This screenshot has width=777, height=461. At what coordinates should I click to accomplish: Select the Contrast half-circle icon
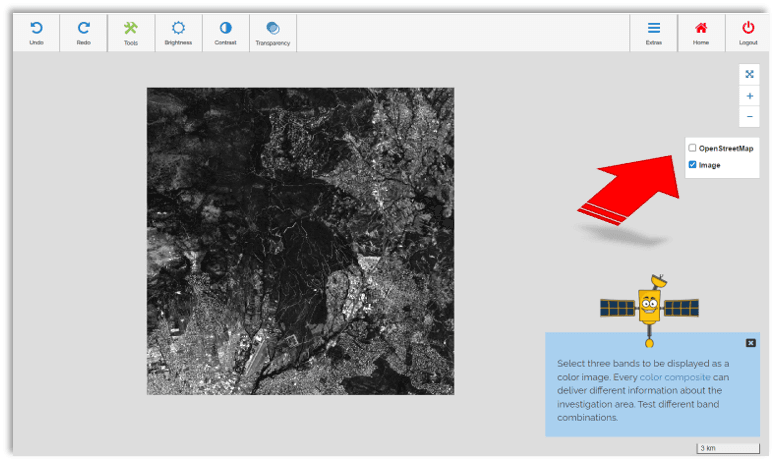point(225,29)
